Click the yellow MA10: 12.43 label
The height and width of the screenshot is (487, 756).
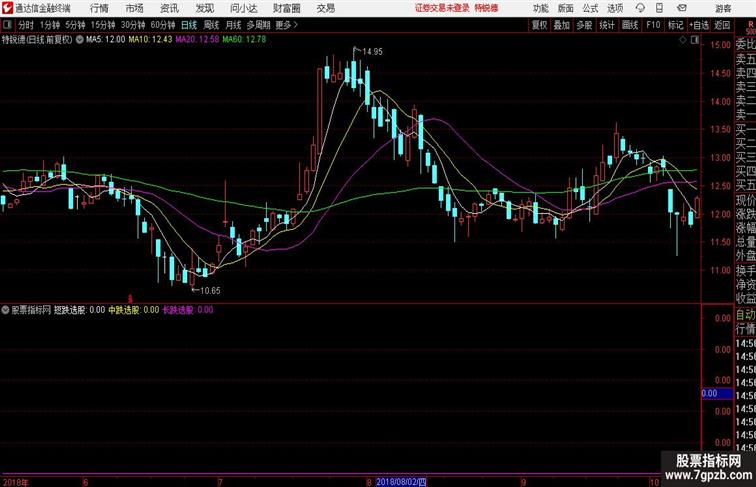tap(150, 40)
